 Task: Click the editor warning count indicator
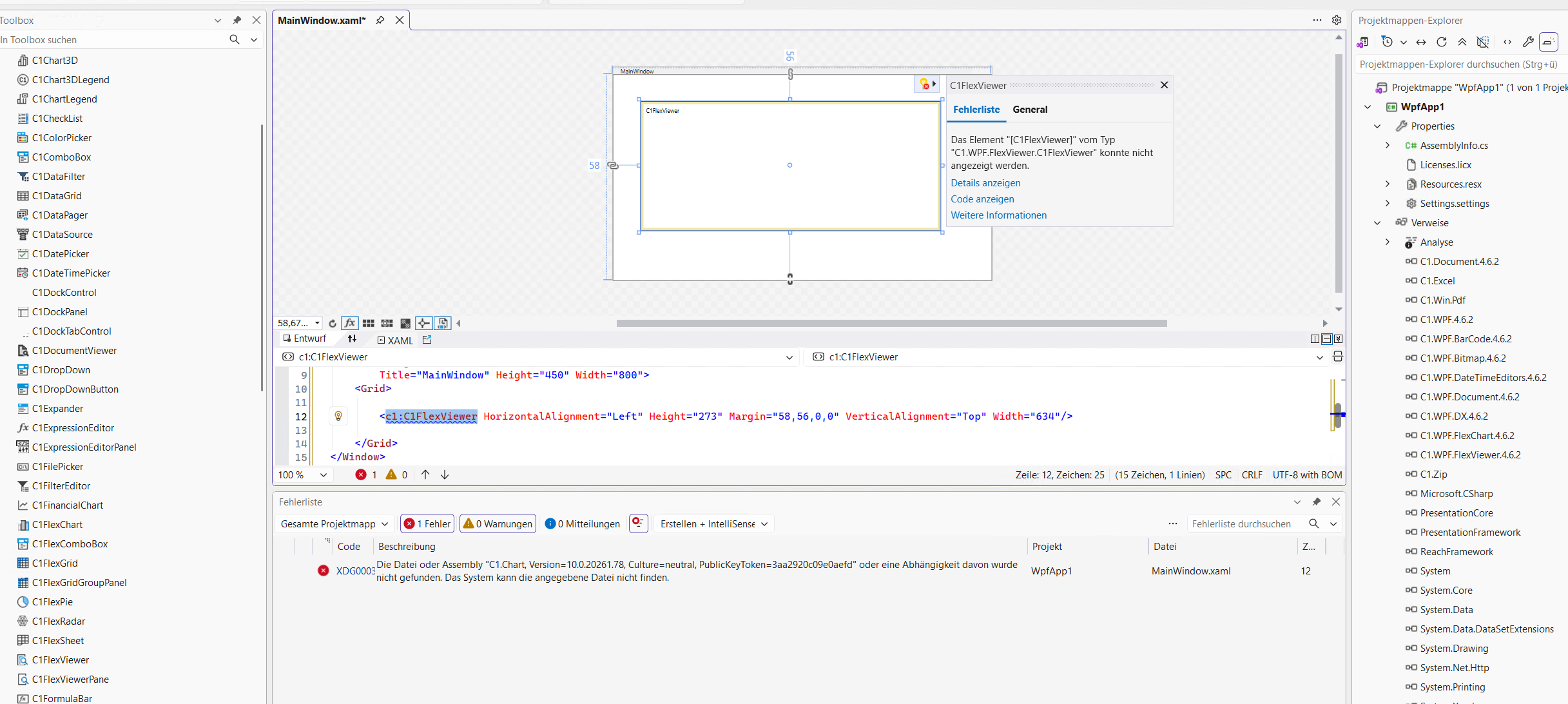[396, 475]
